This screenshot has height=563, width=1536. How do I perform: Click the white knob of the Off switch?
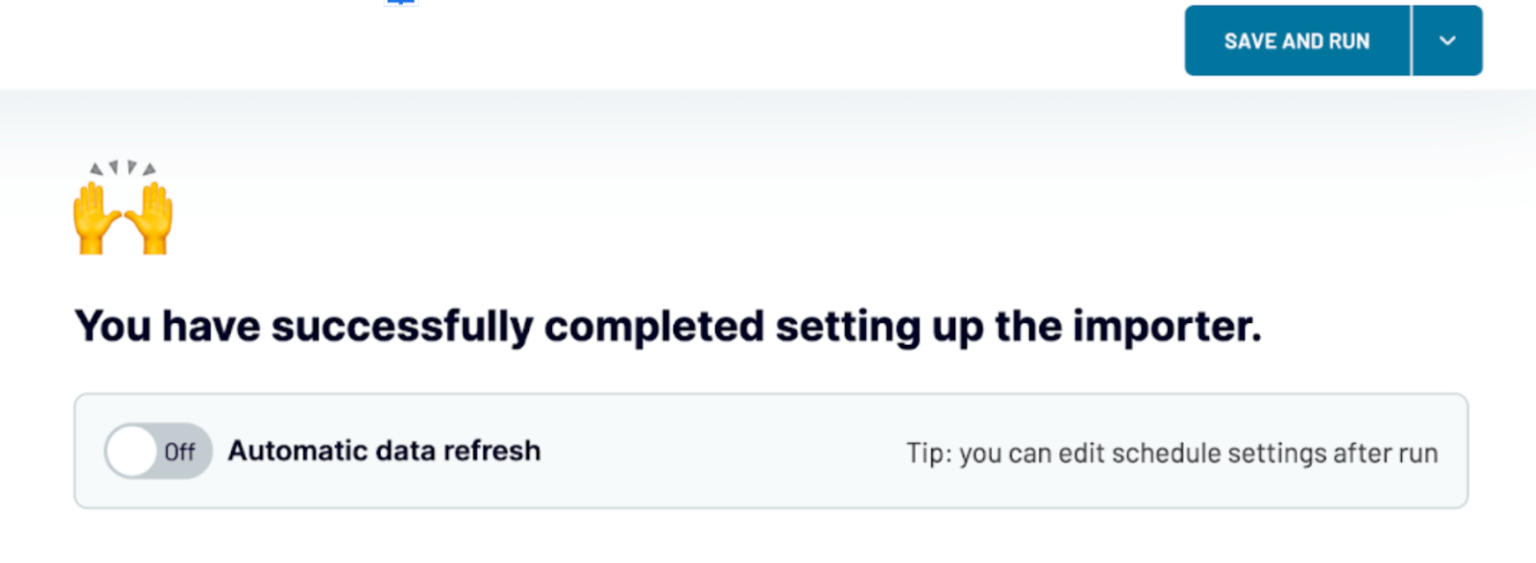point(132,451)
